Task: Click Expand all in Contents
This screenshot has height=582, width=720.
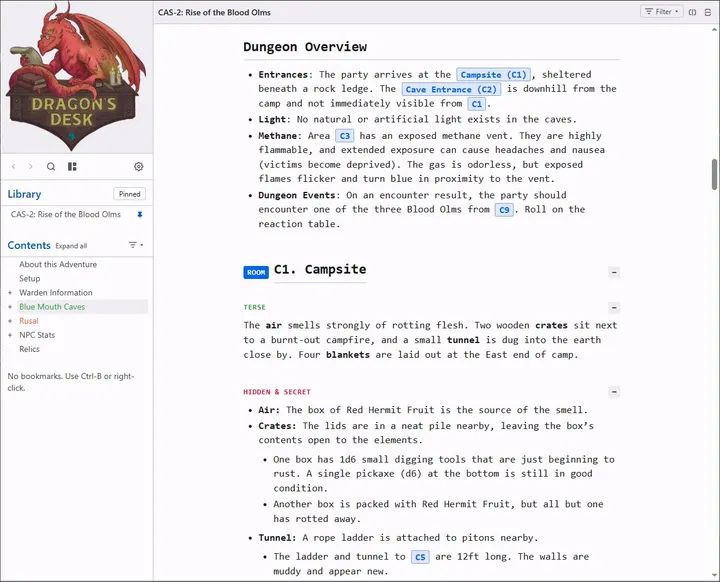Action: click(71, 246)
